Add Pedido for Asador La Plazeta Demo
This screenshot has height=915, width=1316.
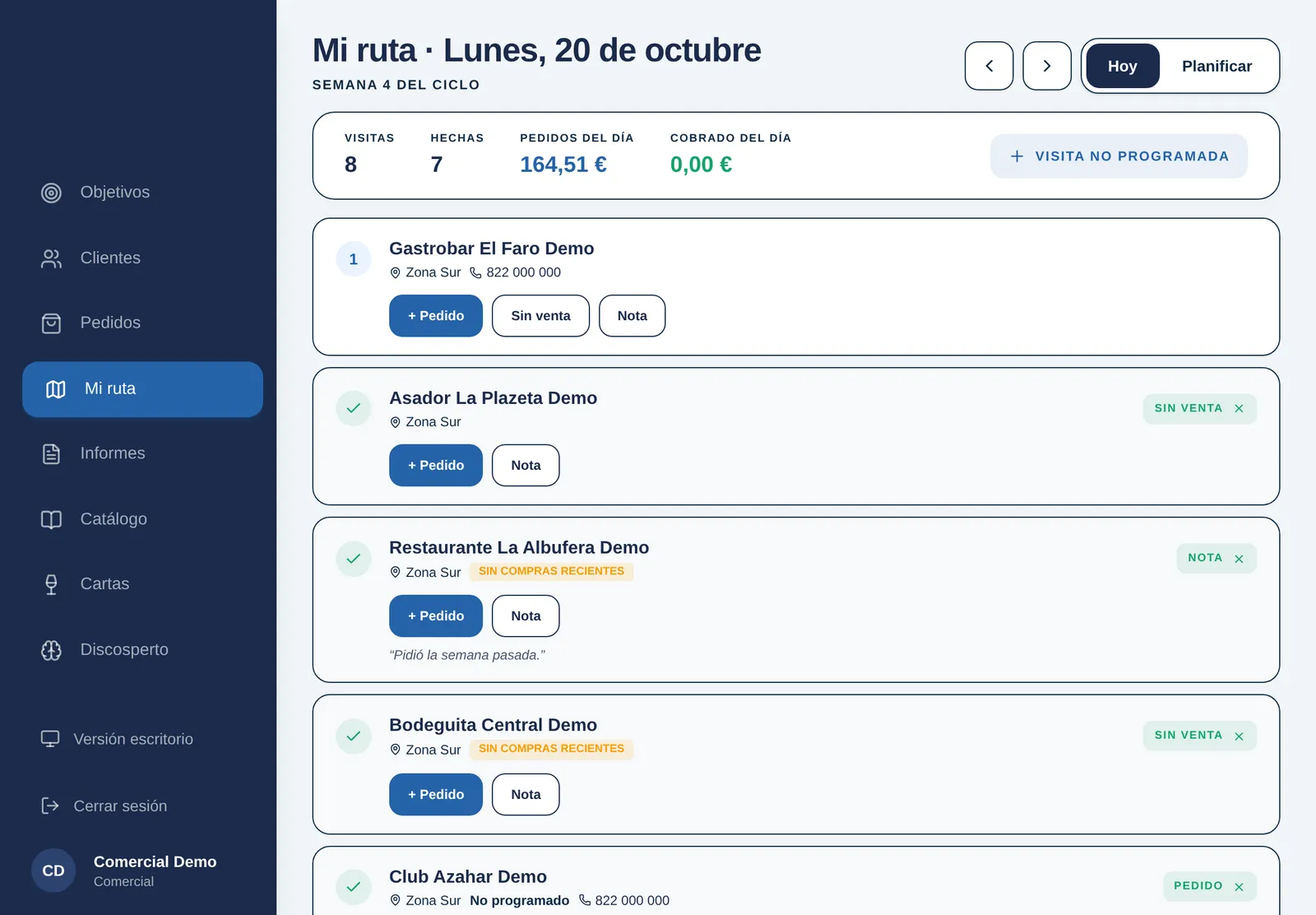[436, 466]
